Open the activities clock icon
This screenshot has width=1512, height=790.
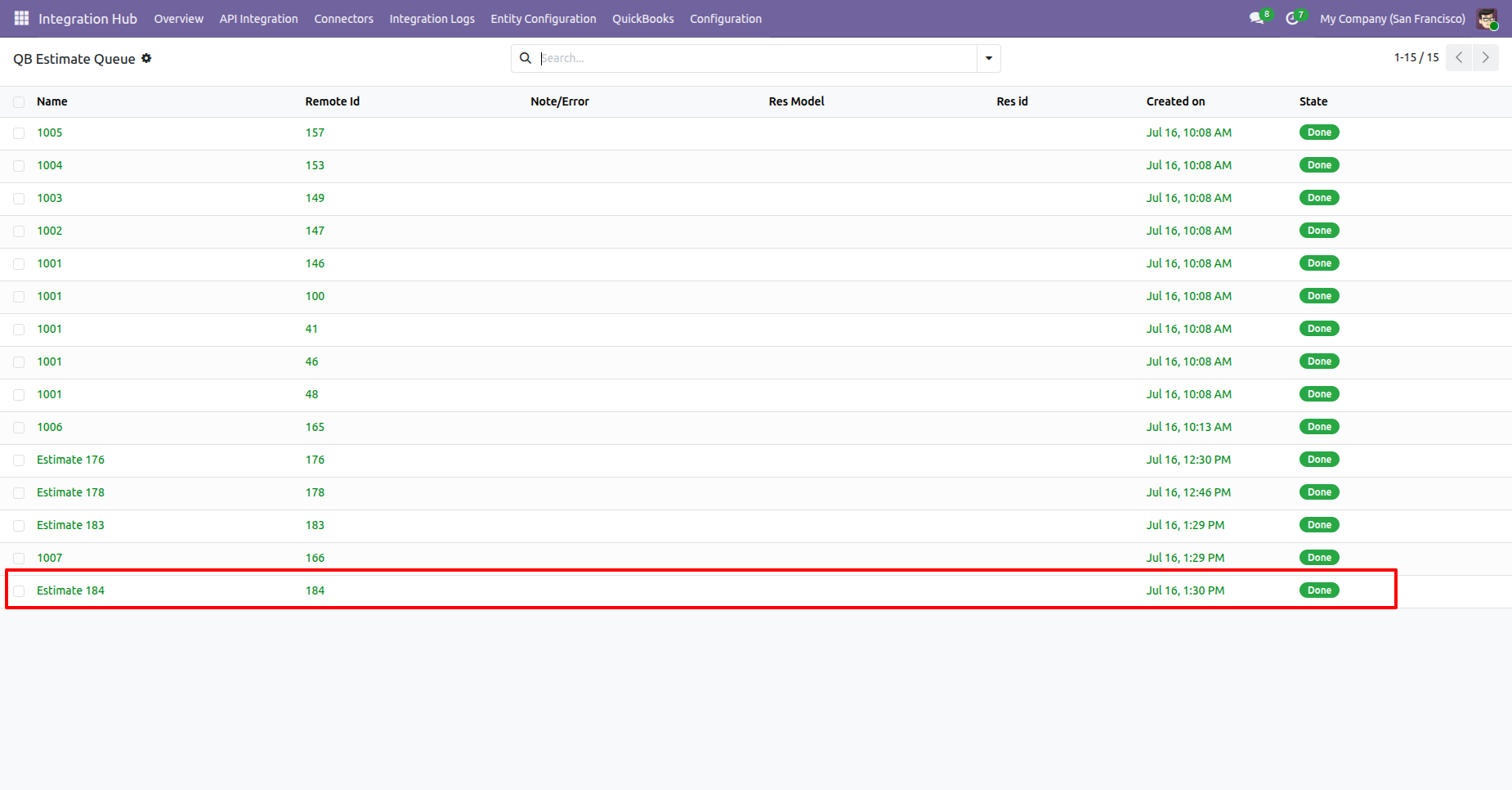coord(1292,18)
